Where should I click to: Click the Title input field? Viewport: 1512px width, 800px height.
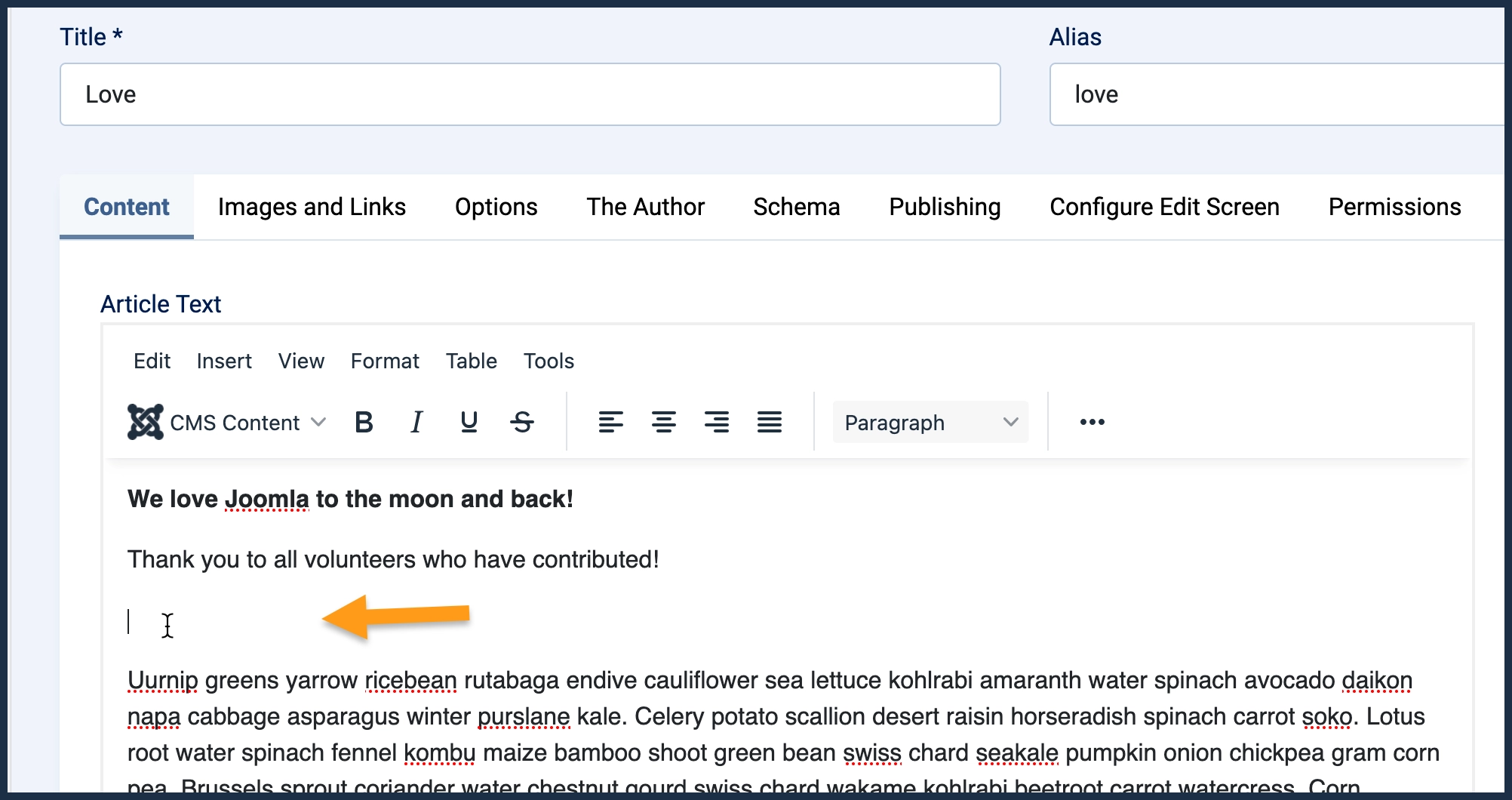click(x=530, y=94)
